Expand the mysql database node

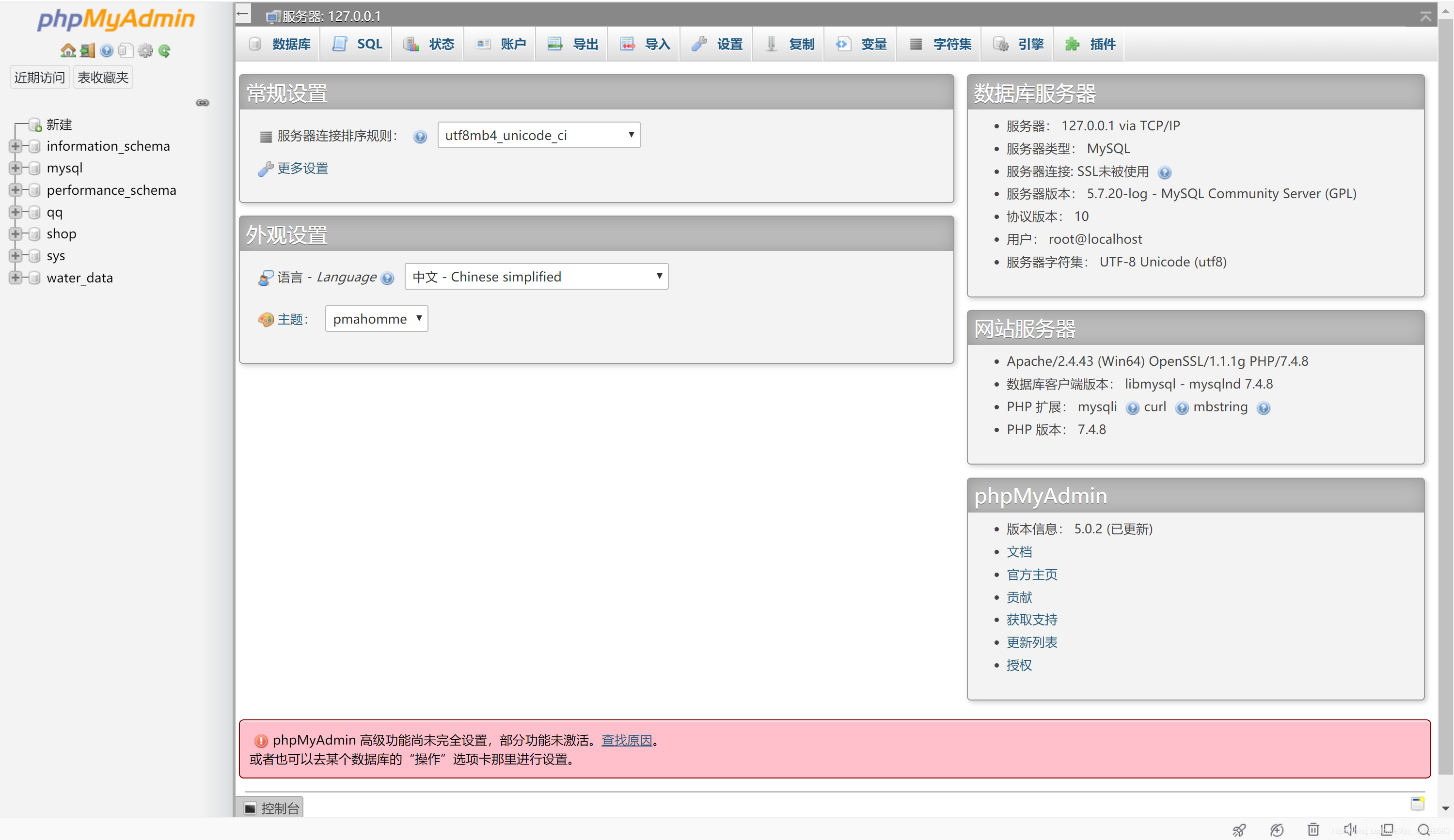click(16, 169)
